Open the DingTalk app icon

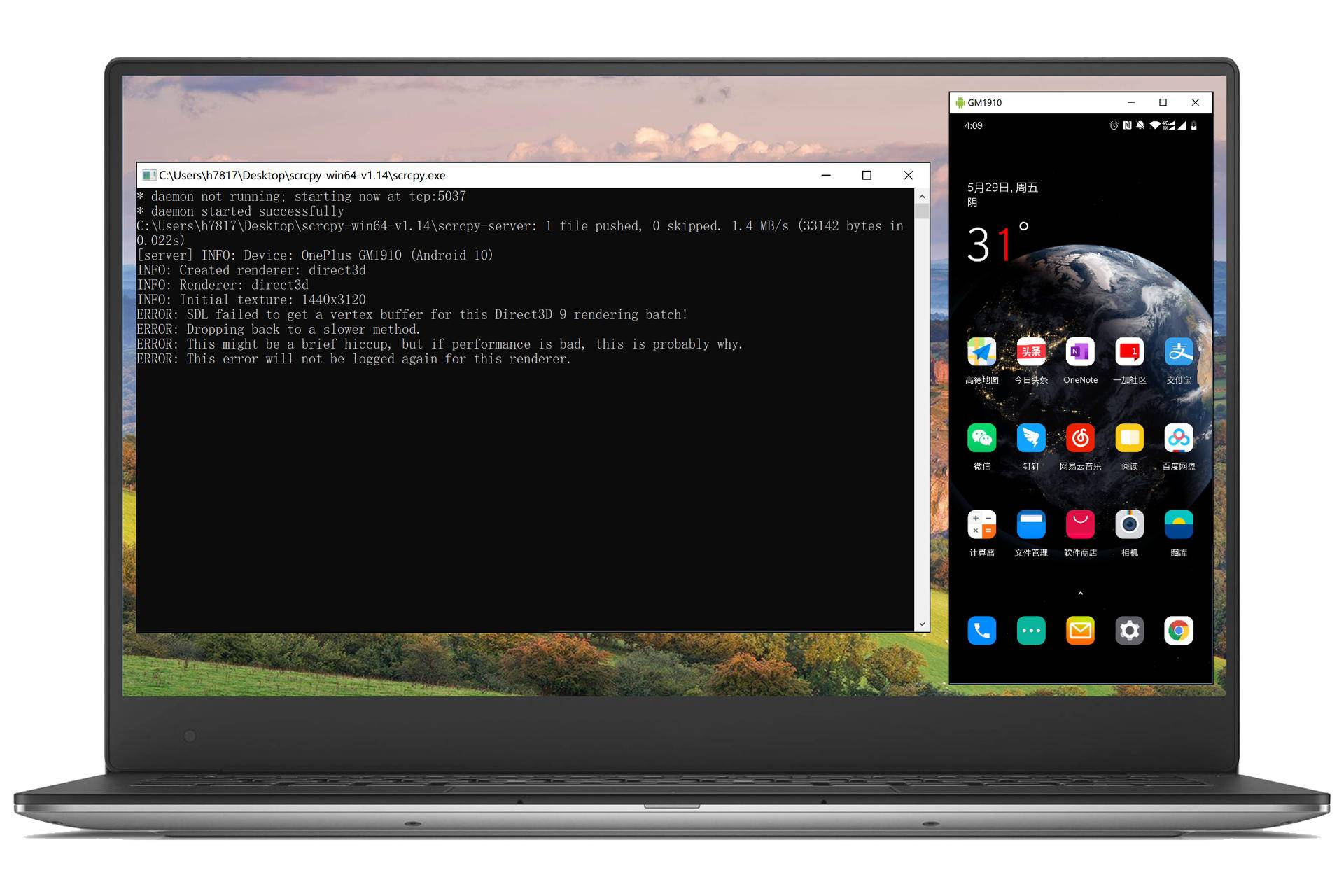point(1031,439)
